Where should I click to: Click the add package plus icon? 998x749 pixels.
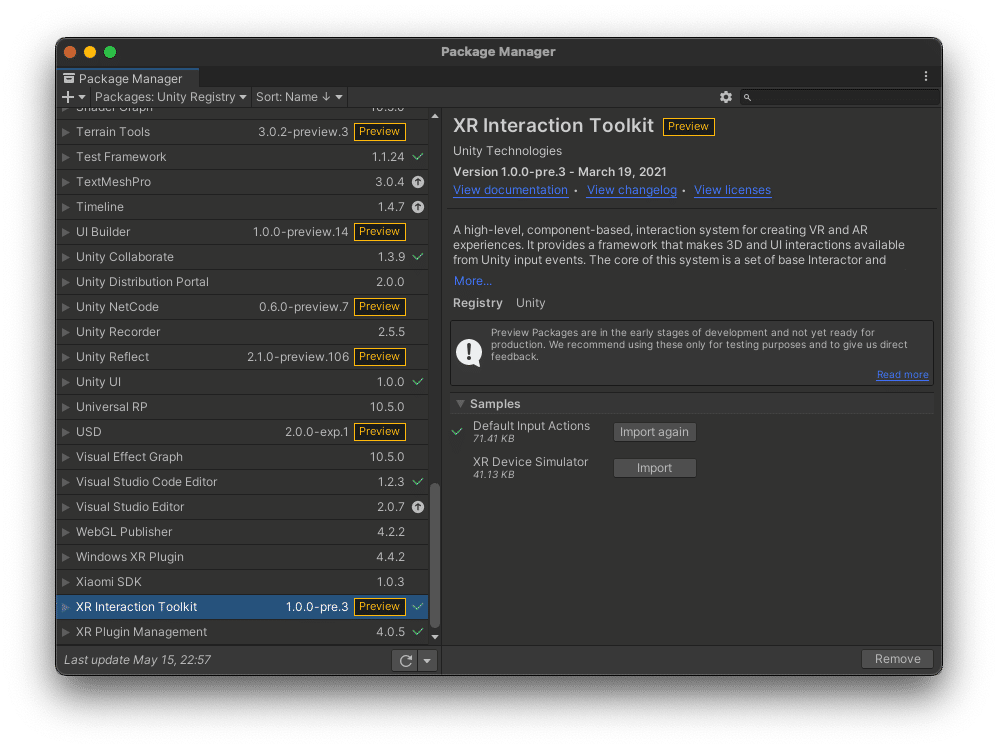tap(68, 97)
